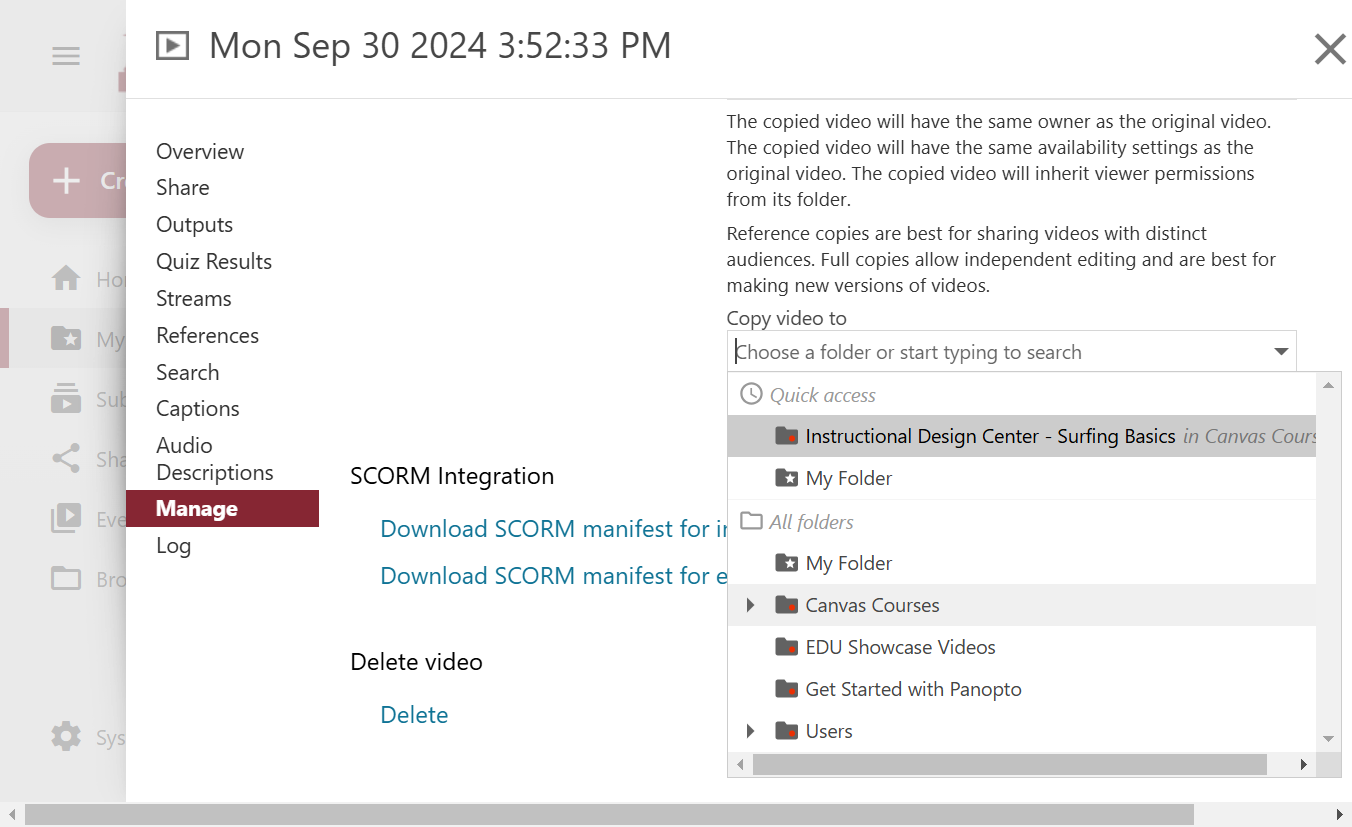Click dropdown list scroll down arrow
This screenshot has width=1352, height=827.
click(1329, 739)
